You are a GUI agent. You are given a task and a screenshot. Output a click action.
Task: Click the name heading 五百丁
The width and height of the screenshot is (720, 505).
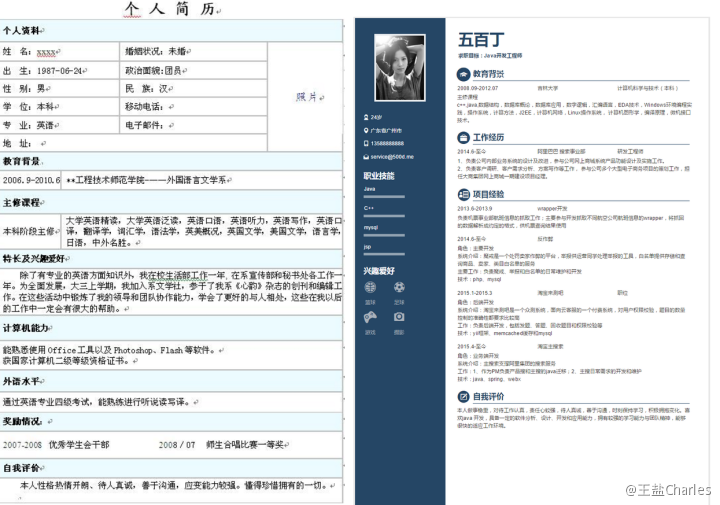pyautogui.click(x=481, y=40)
